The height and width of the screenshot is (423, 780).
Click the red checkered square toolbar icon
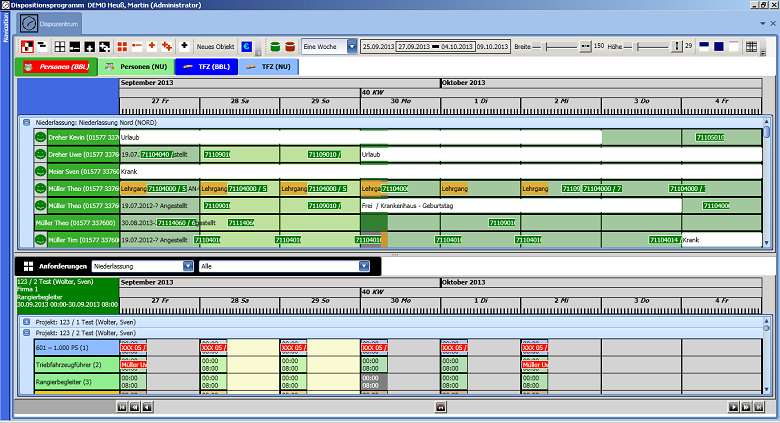(27, 47)
